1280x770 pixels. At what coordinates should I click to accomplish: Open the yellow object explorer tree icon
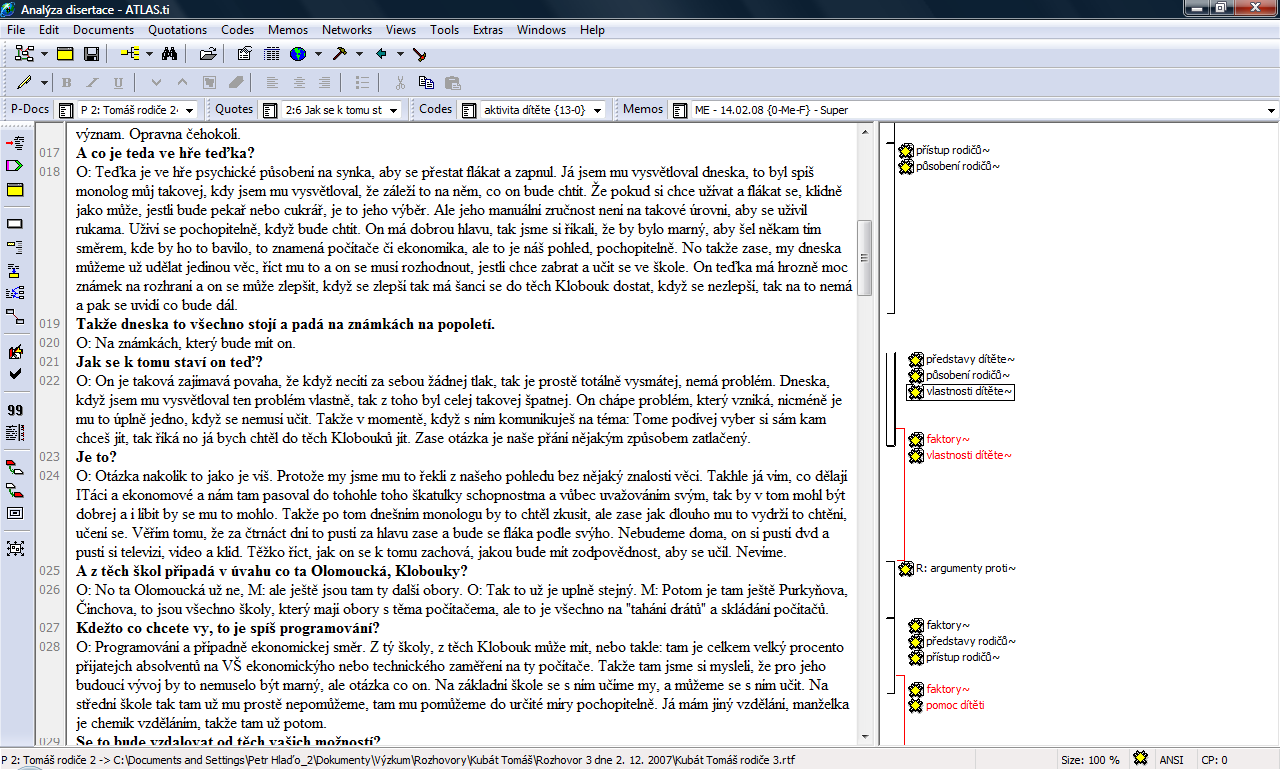click(x=130, y=53)
